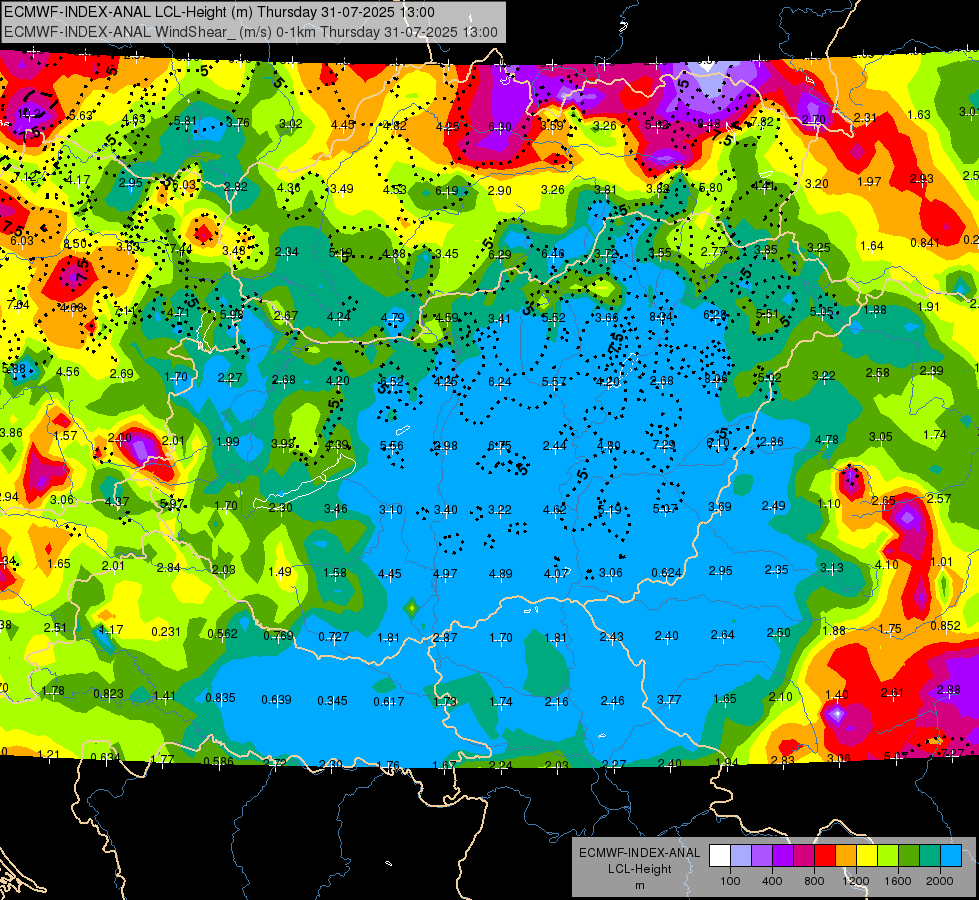Click the grid value 0.727

(333, 636)
